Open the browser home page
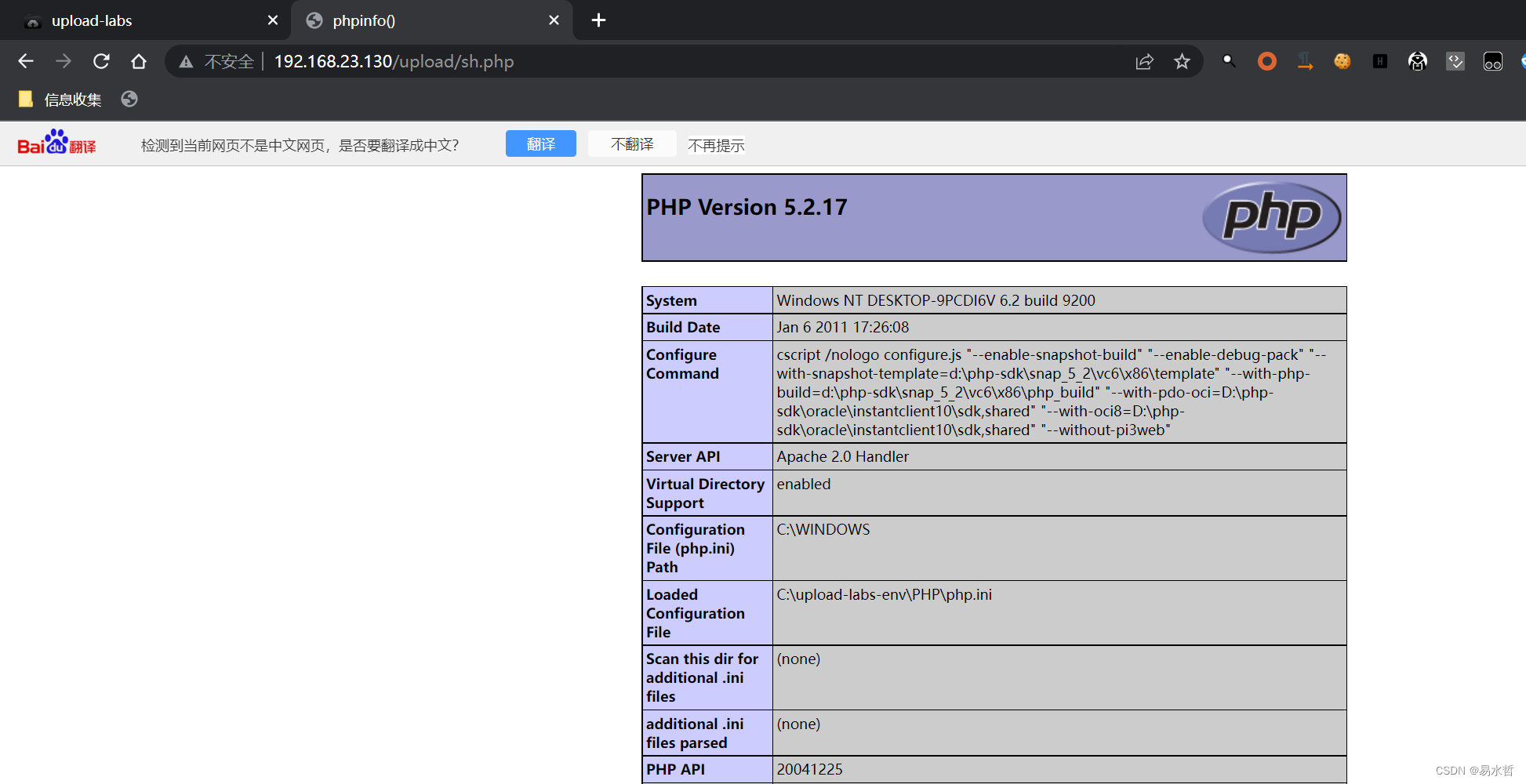 [x=139, y=61]
